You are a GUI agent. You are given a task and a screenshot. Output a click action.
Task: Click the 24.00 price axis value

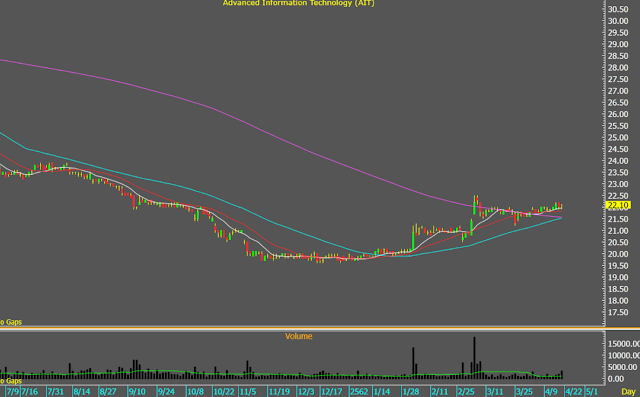click(618, 161)
